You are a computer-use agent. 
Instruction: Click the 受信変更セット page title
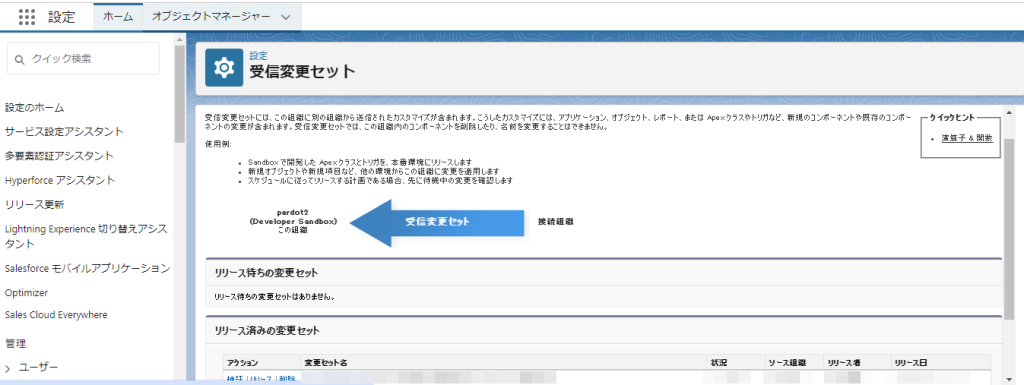coord(302,71)
